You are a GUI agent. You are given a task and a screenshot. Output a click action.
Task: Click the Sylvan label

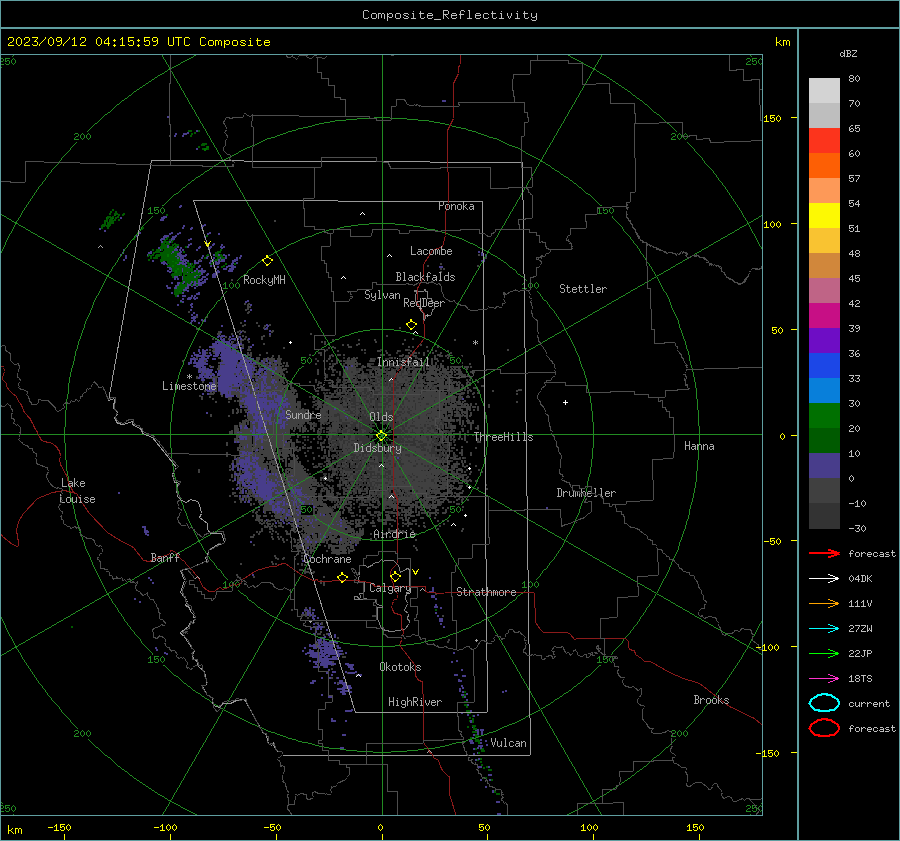(382, 295)
